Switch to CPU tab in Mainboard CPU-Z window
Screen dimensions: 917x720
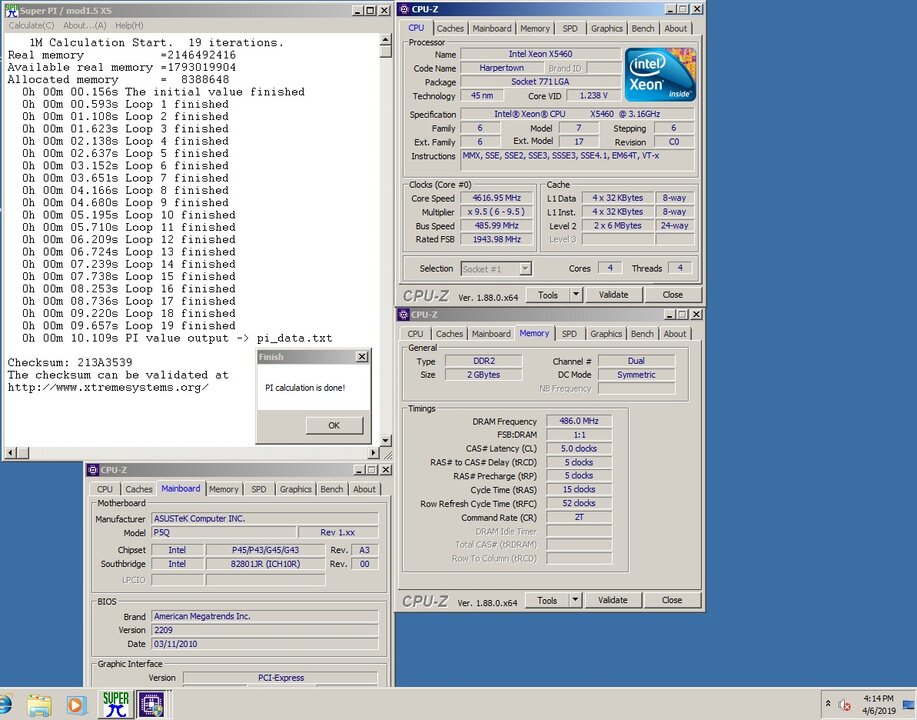[x=105, y=489]
